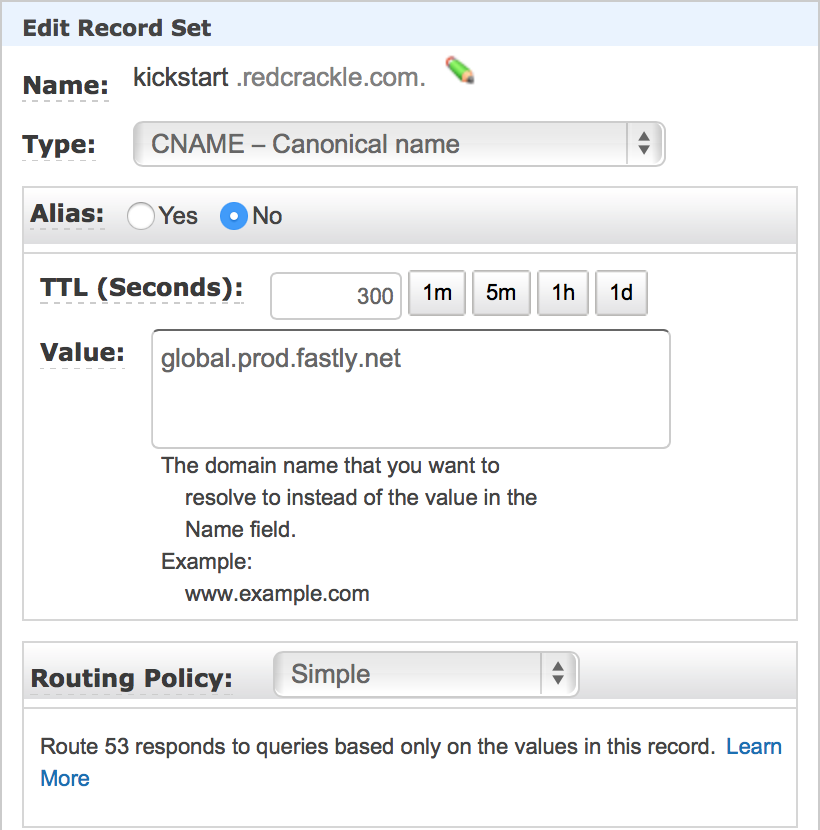
Task: Open the Learn More link
Action: click(x=753, y=746)
